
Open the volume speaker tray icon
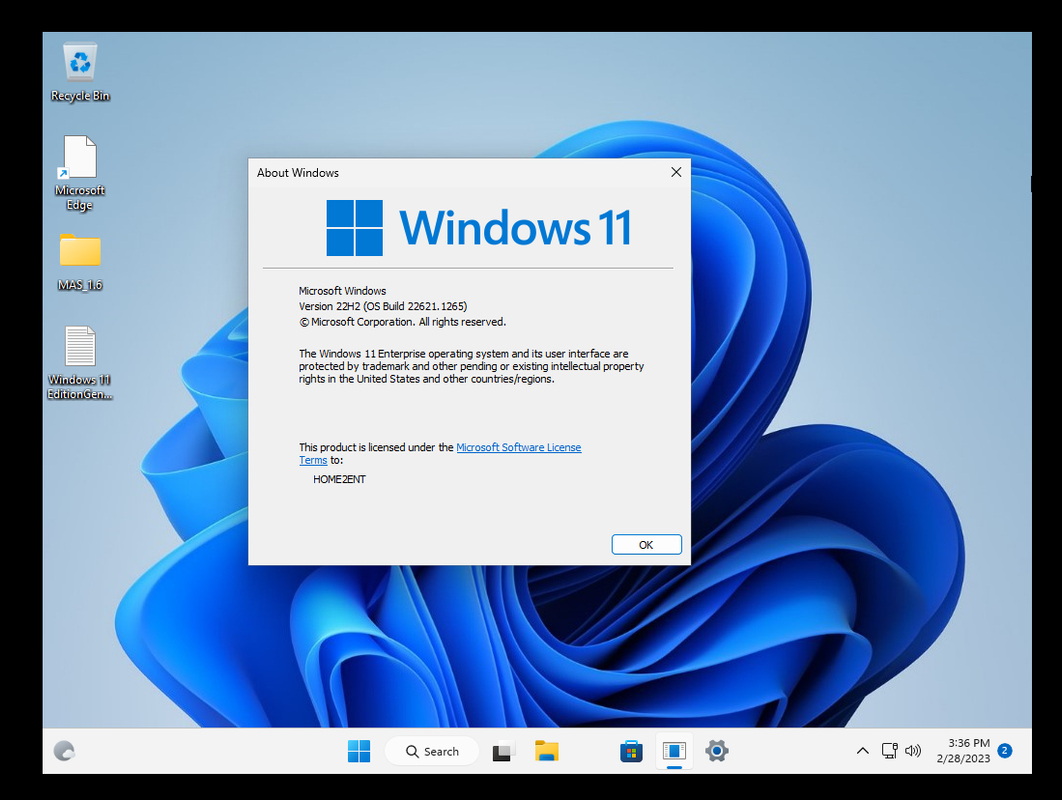(x=913, y=751)
